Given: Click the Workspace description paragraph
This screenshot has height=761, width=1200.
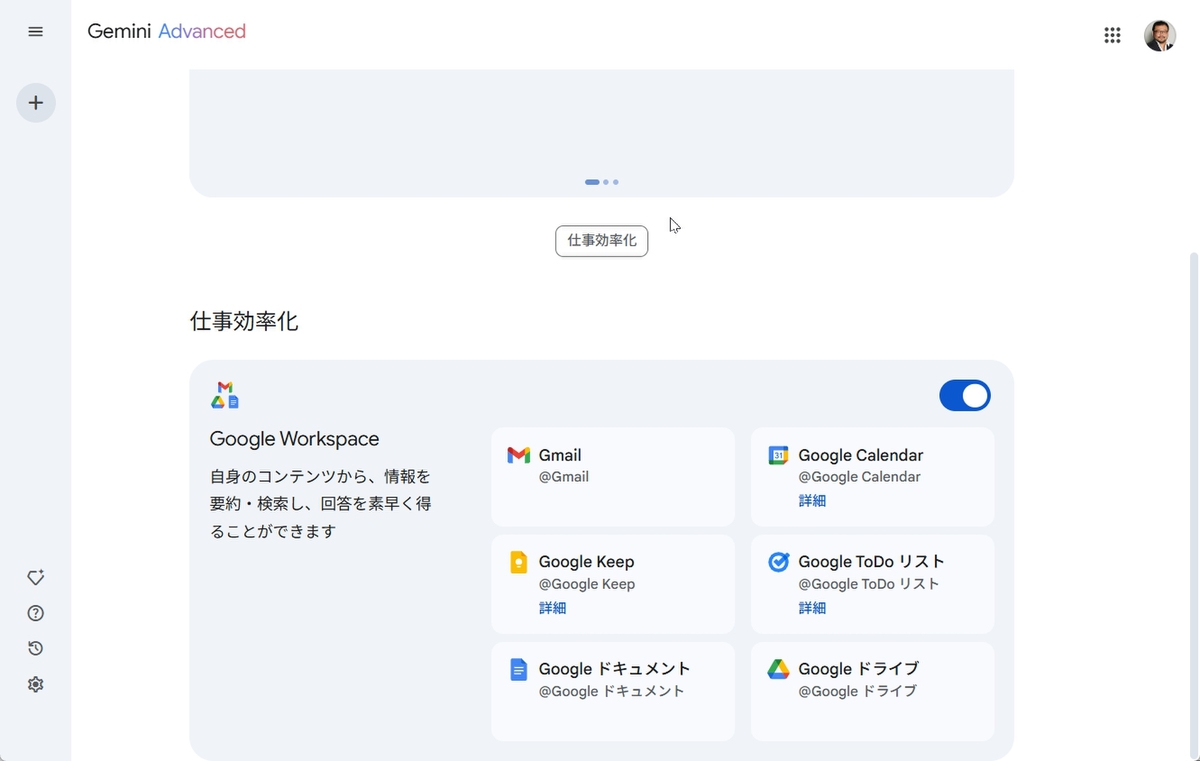Looking at the screenshot, I should tap(321, 504).
